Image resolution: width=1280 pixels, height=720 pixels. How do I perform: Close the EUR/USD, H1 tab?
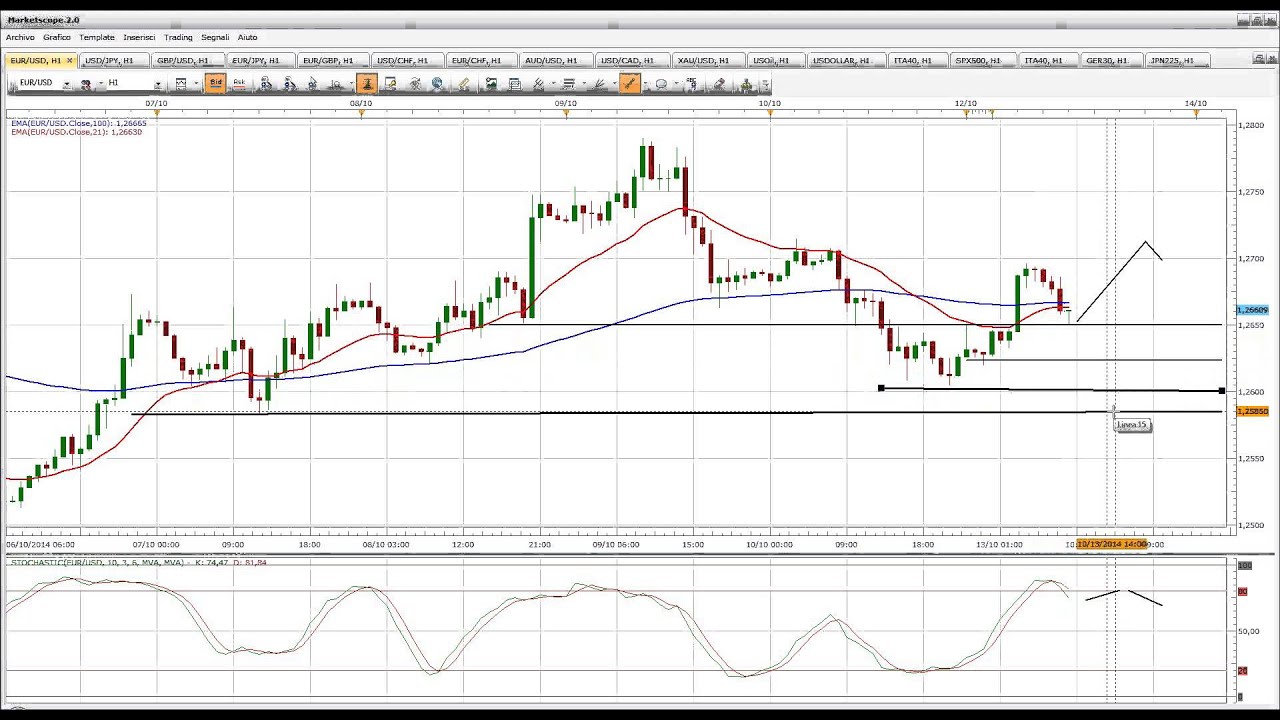point(69,61)
